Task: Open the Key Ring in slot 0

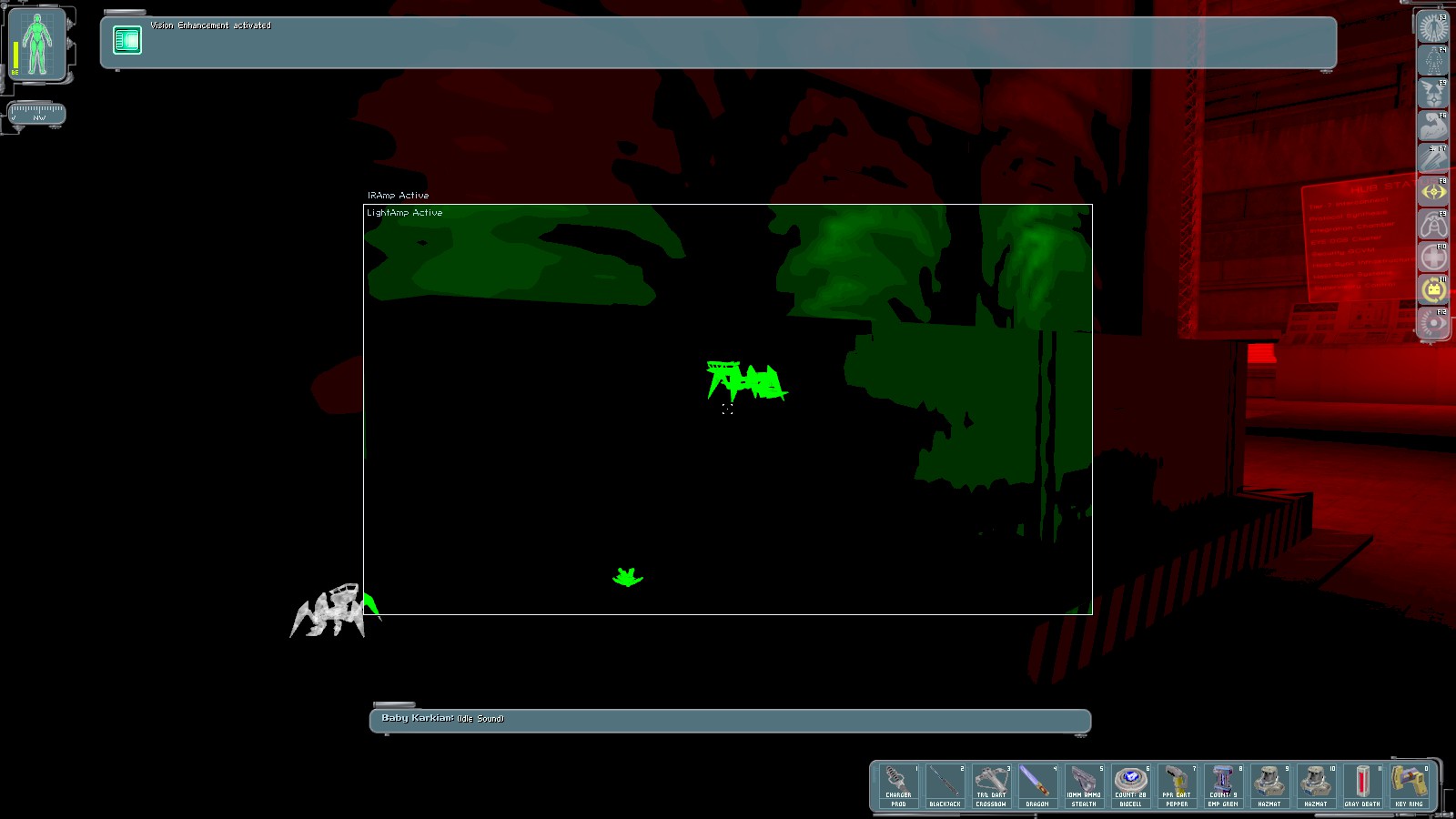Action: [x=1410, y=786]
